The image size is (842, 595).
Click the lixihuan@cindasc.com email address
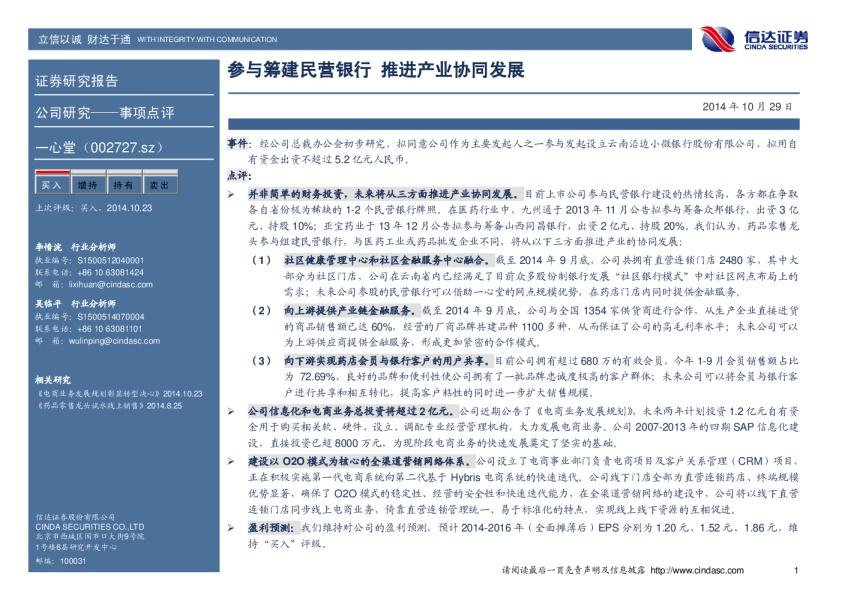[103, 284]
